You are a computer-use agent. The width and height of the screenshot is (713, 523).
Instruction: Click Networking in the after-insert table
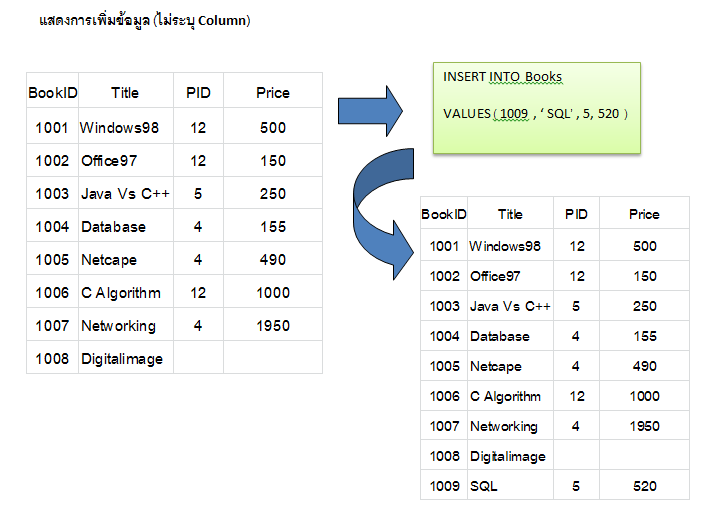[503, 427]
